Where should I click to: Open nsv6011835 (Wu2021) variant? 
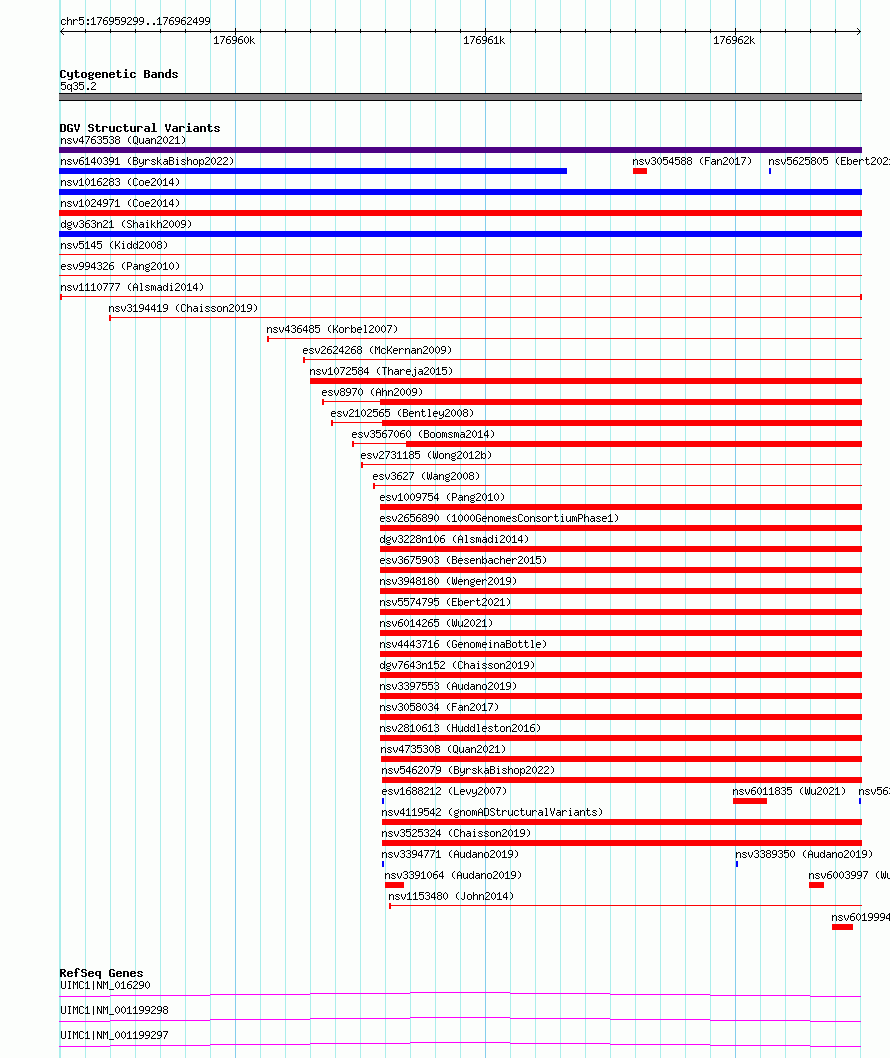(789, 791)
